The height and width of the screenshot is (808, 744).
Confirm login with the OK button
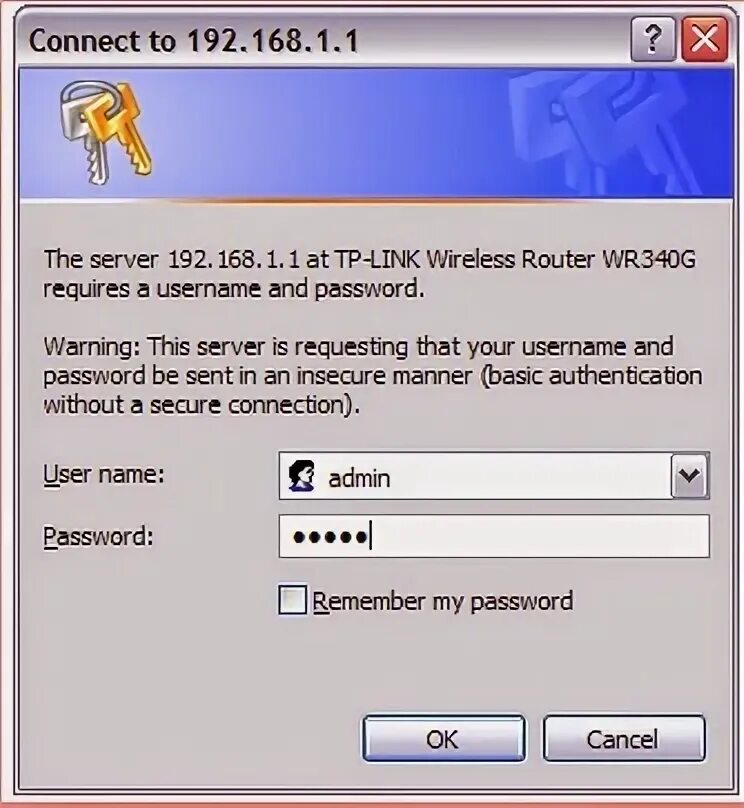tap(444, 738)
